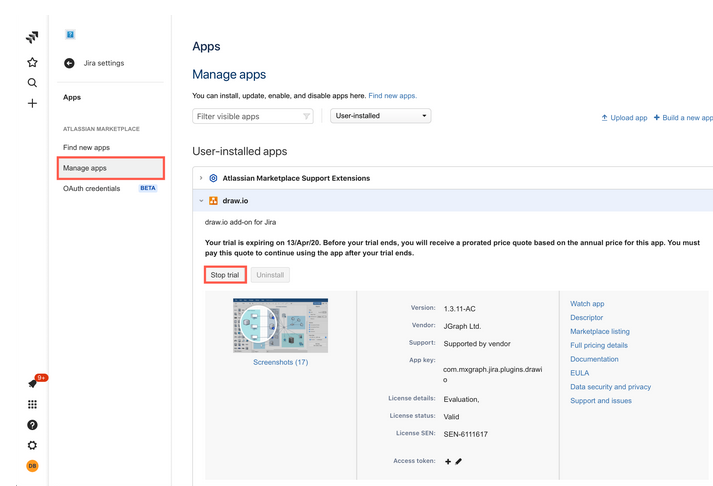This screenshot has height=486, width=713.
Task: Click Supported by vendor text
Action: click(x=477, y=344)
